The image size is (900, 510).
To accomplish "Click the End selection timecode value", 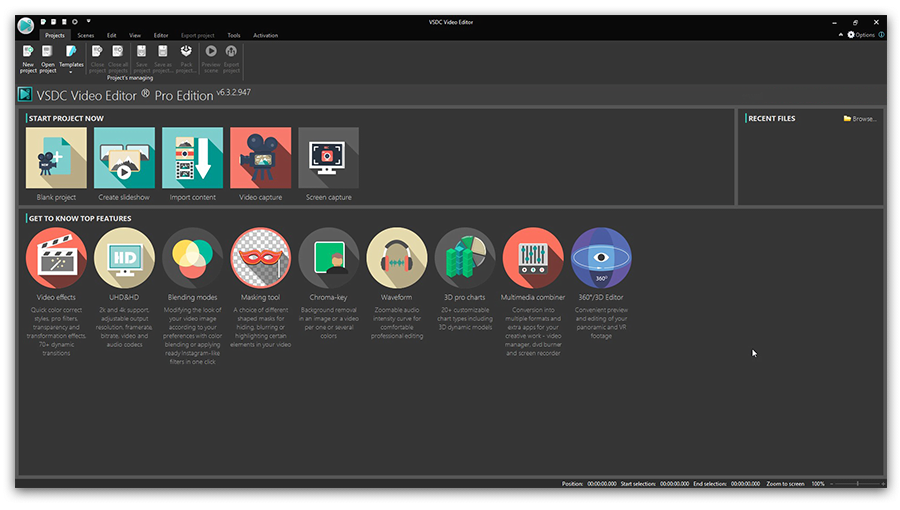I will (x=745, y=484).
